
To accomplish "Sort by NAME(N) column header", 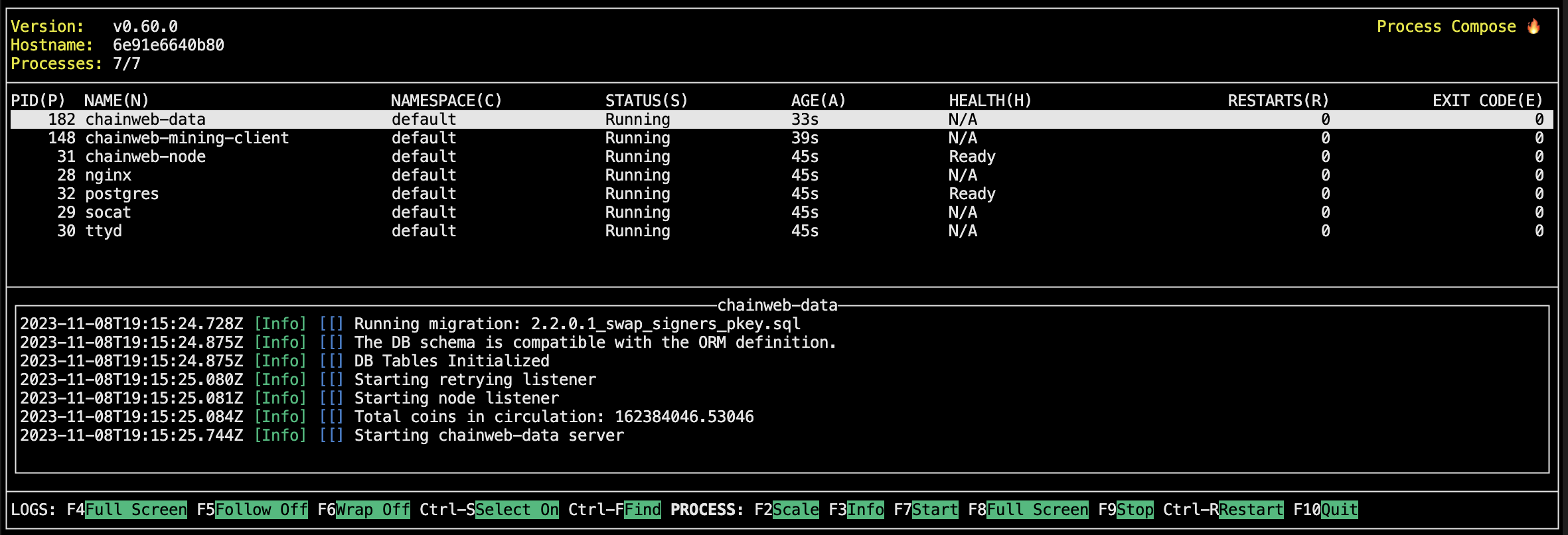I will click(x=117, y=101).
